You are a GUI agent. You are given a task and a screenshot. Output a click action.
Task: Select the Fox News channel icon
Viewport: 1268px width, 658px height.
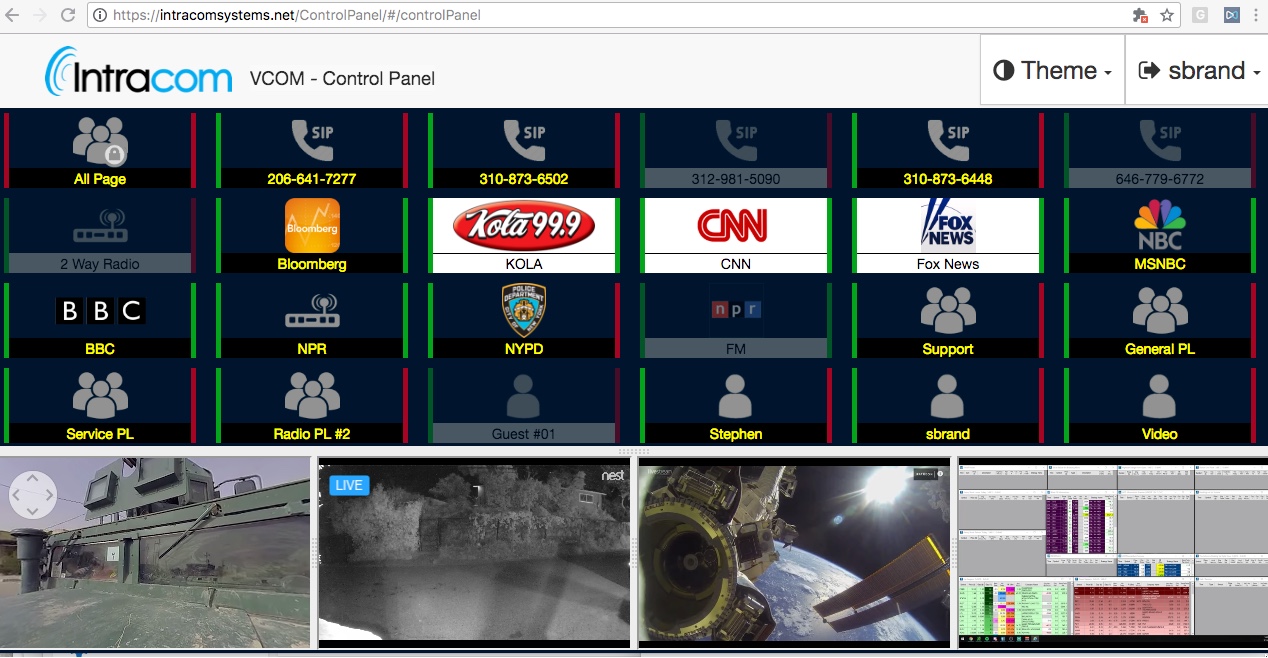coord(947,226)
